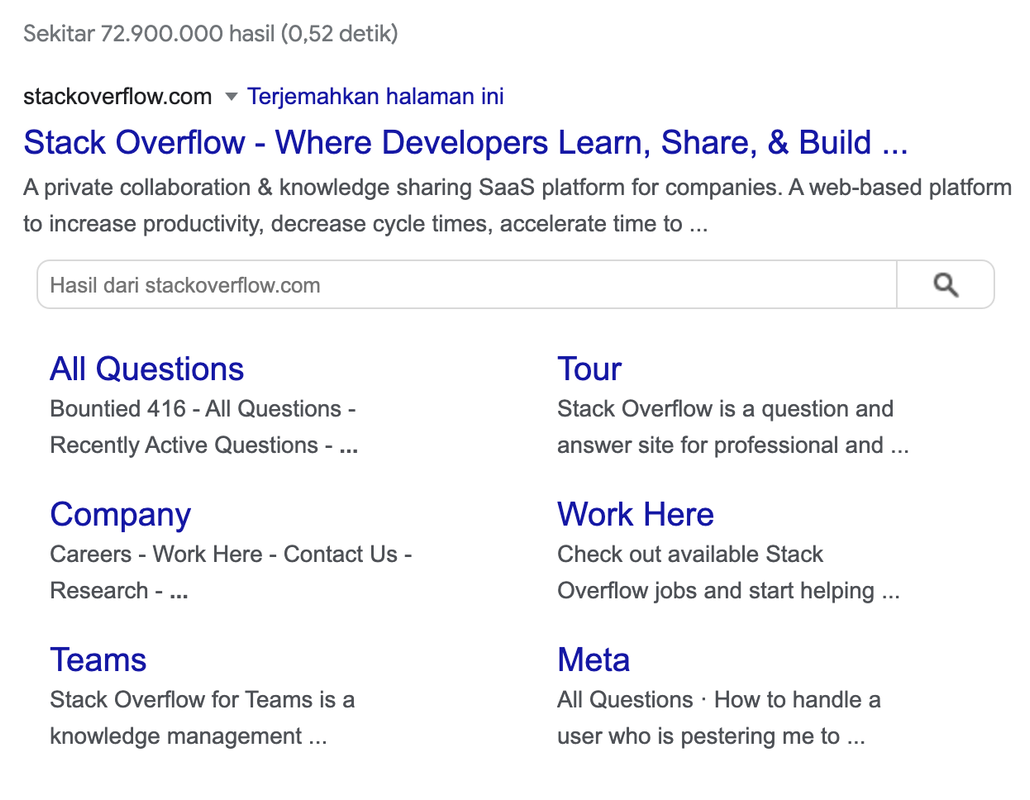Click the Bountied 416 description text
The image size is (1030, 800).
pyautogui.click(x=204, y=427)
